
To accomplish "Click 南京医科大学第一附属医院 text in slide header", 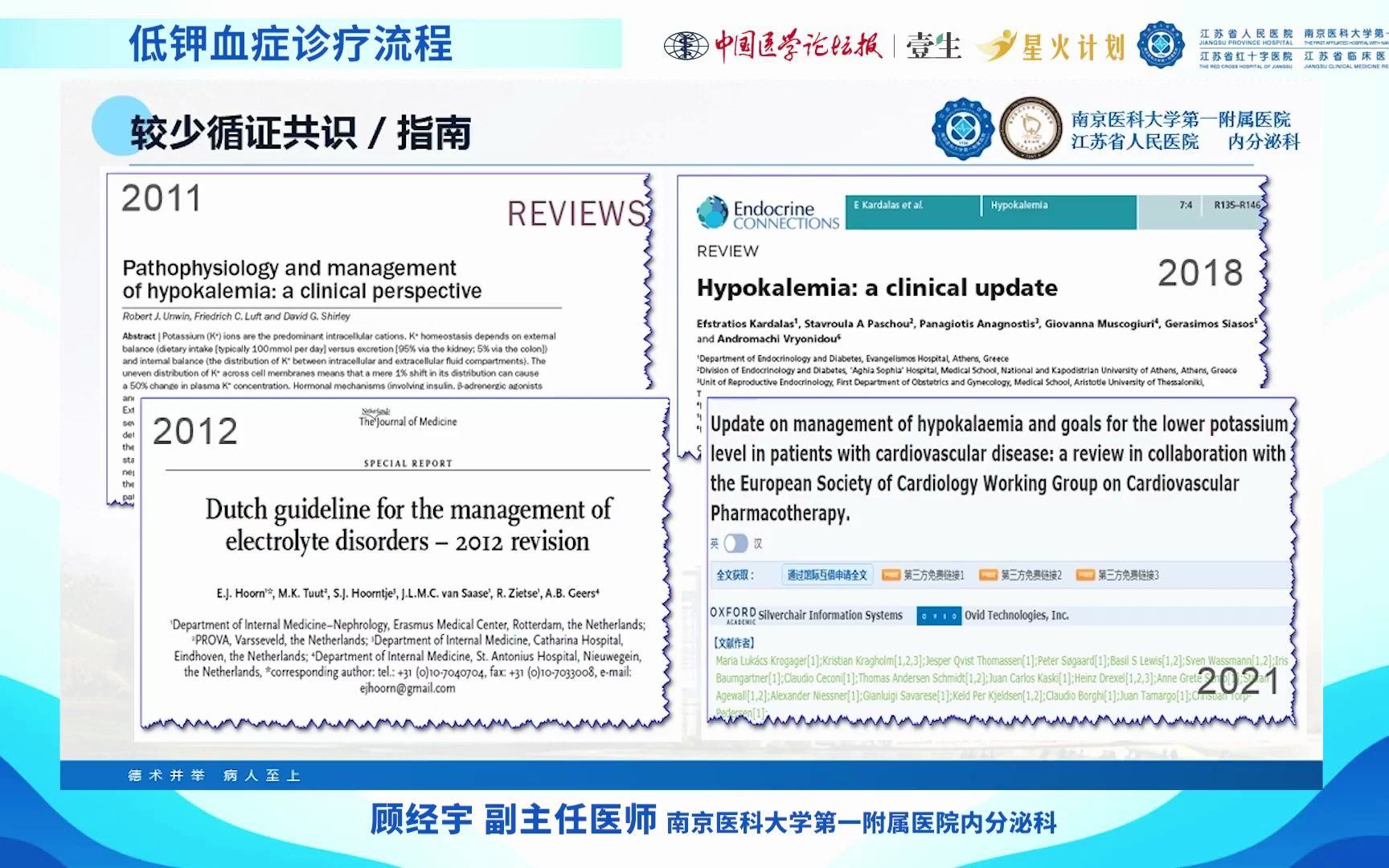I will pyautogui.click(x=1181, y=120).
